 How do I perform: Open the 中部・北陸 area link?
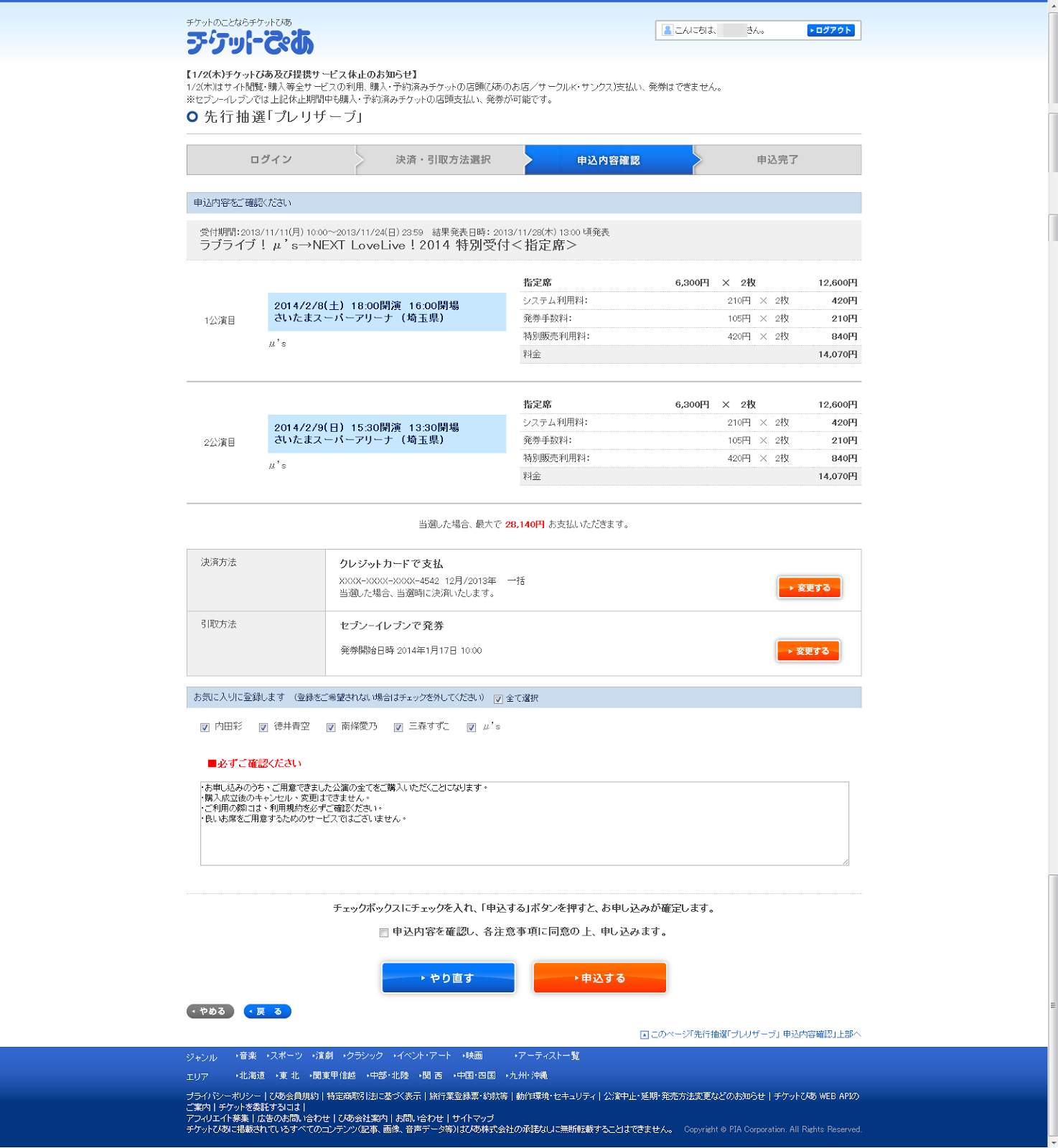388,1076
